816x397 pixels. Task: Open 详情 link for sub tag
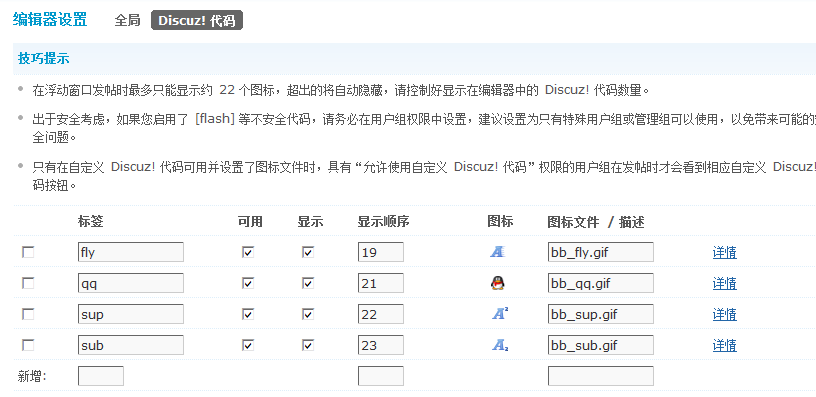tap(724, 345)
